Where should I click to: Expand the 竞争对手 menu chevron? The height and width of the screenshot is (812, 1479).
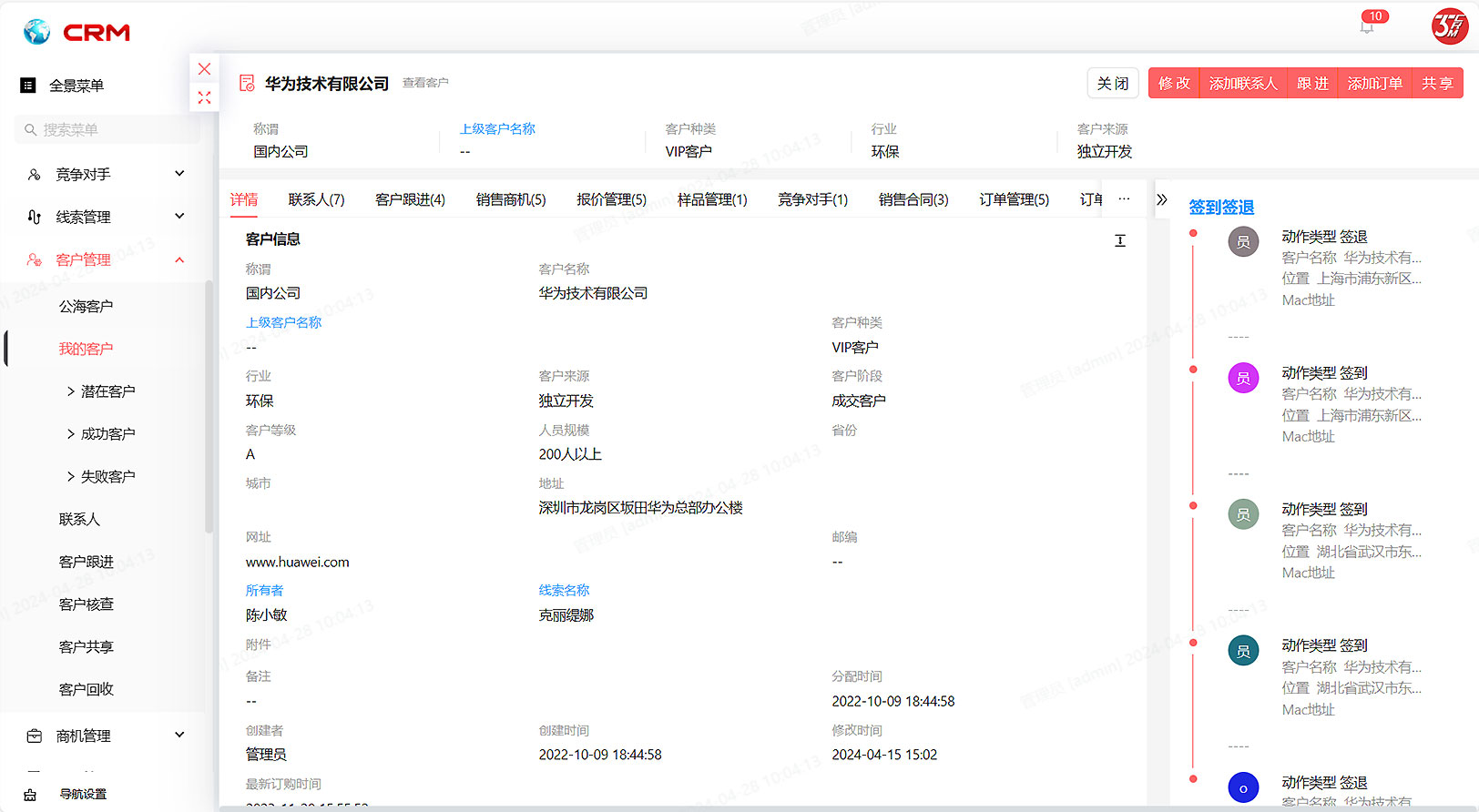coord(179,173)
